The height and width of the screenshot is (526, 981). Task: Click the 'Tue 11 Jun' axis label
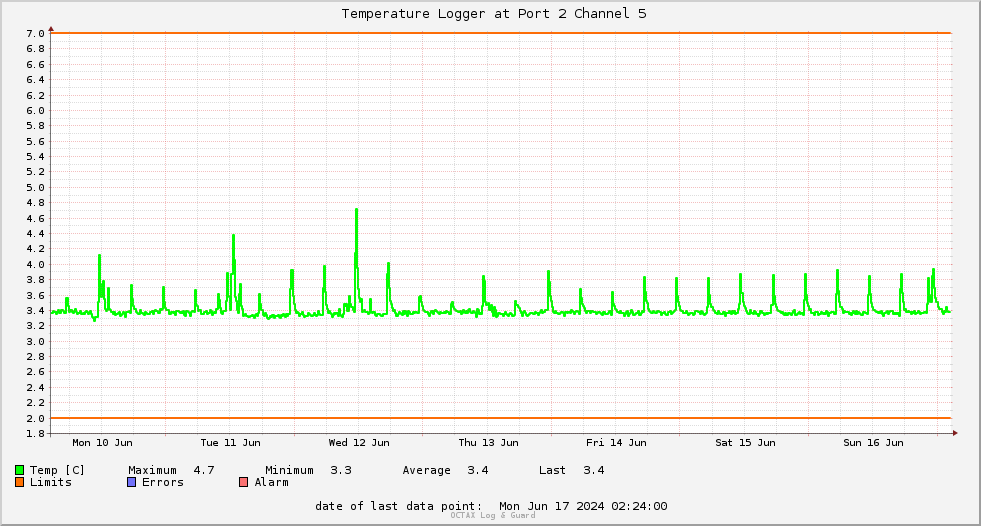[231, 443]
